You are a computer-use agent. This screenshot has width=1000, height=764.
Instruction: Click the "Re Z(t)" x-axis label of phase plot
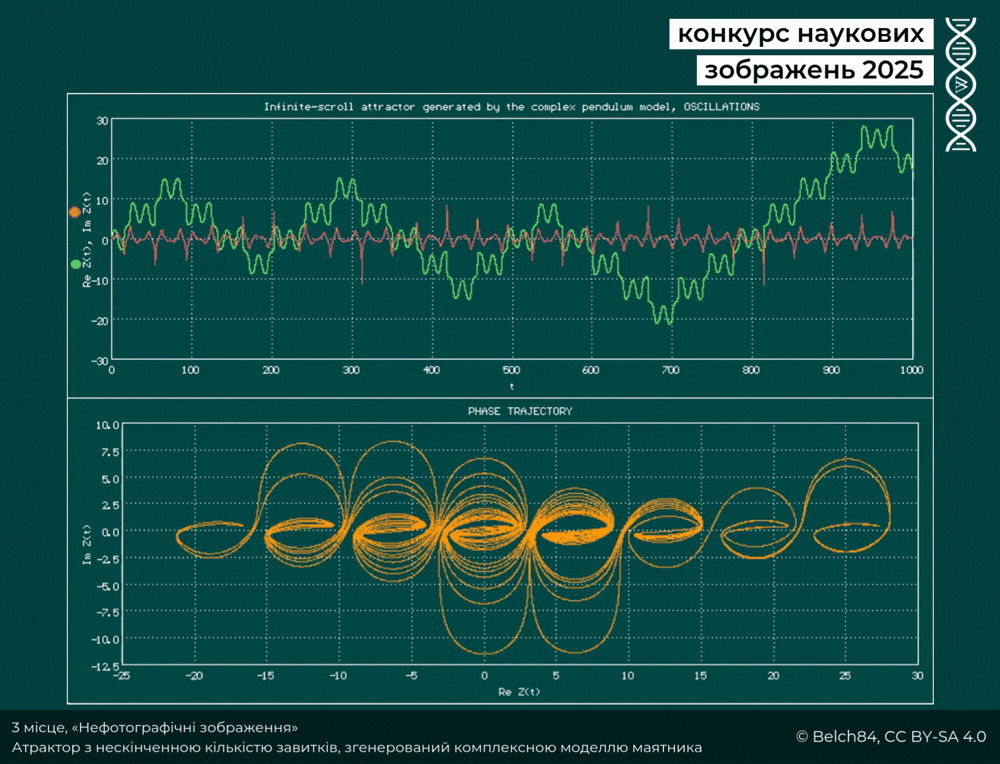(519, 691)
